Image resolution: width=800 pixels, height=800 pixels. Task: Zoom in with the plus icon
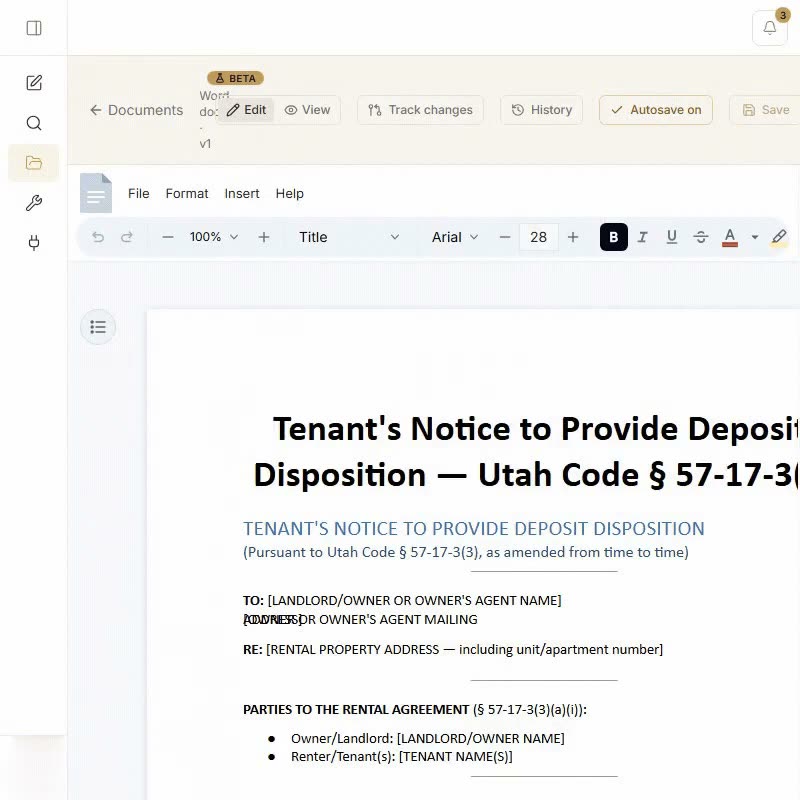[264, 237]
